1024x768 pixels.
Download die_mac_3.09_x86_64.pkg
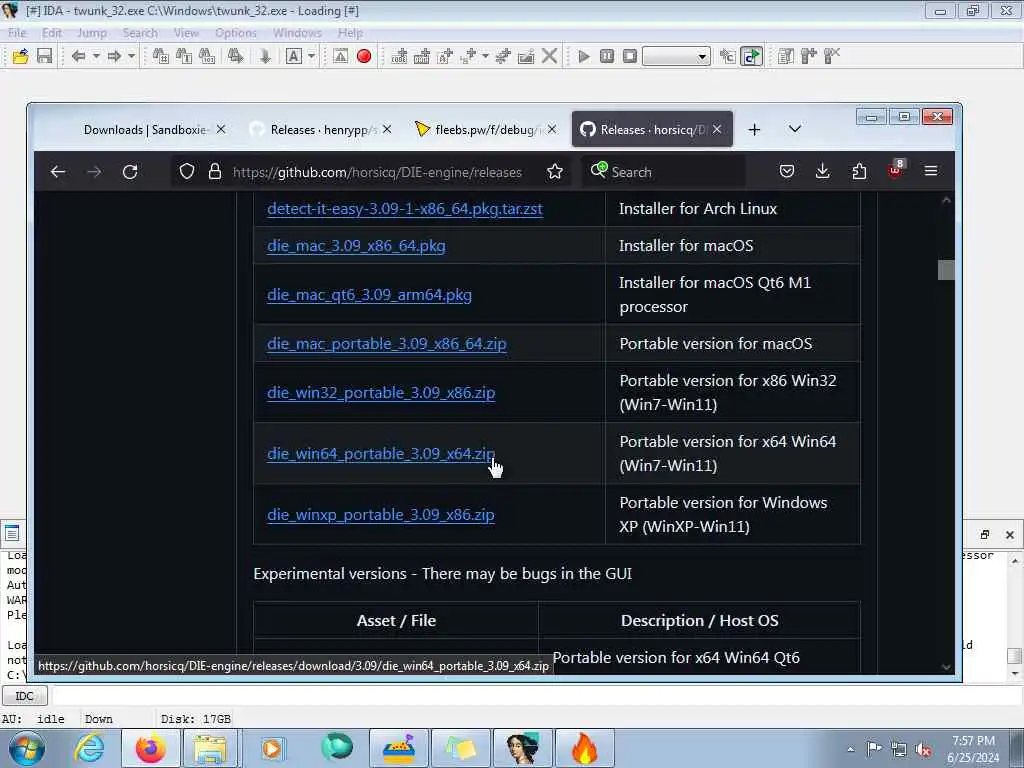click(x=357, y=246)
